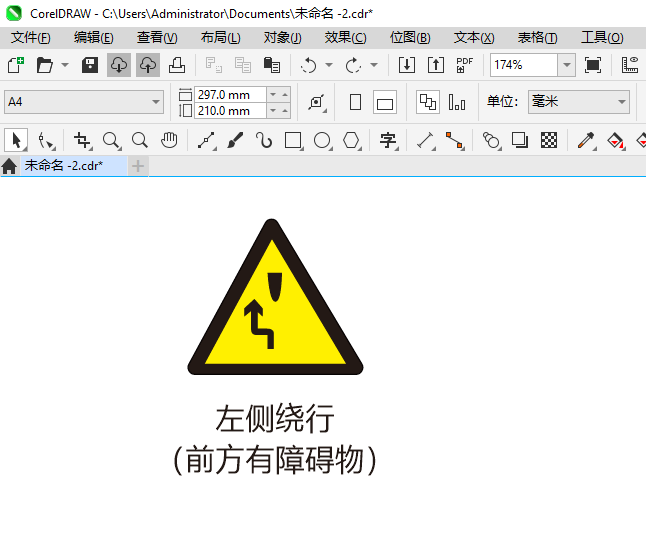The width and height of the screenshot is (646, 551).
Task: Select the Text 字 tool
Action: tap(389, 141)
